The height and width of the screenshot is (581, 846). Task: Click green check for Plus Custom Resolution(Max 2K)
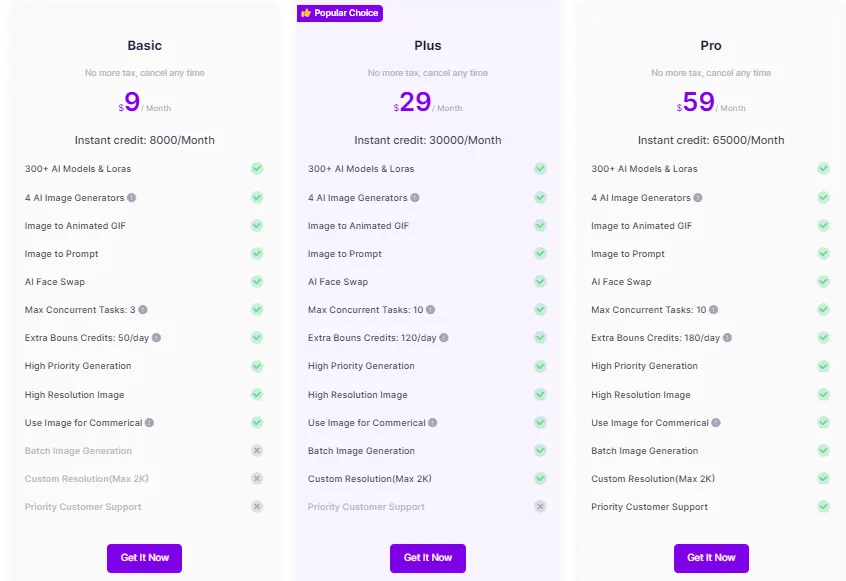tap(540, 479)
